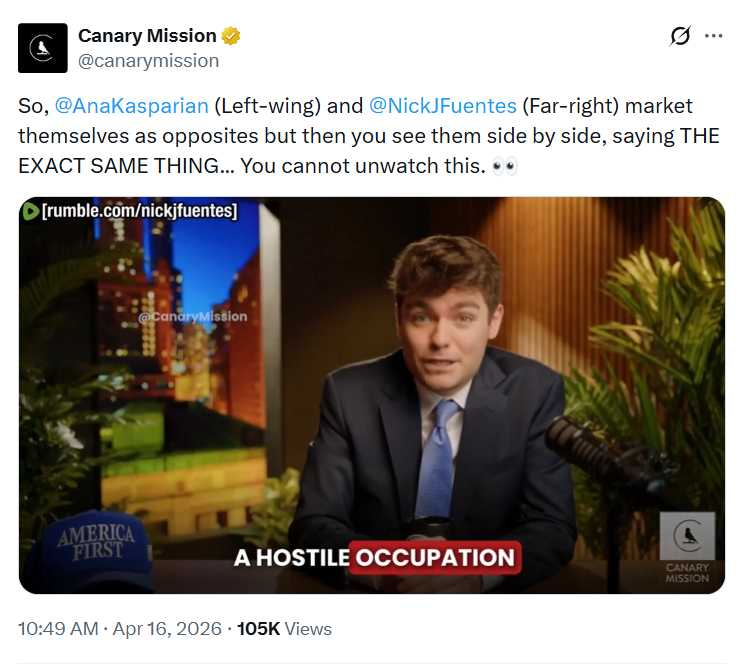Click the eyes emoji in the tweet
The height and width of the screenshot is (664, 745).
(x=504, y=166)
